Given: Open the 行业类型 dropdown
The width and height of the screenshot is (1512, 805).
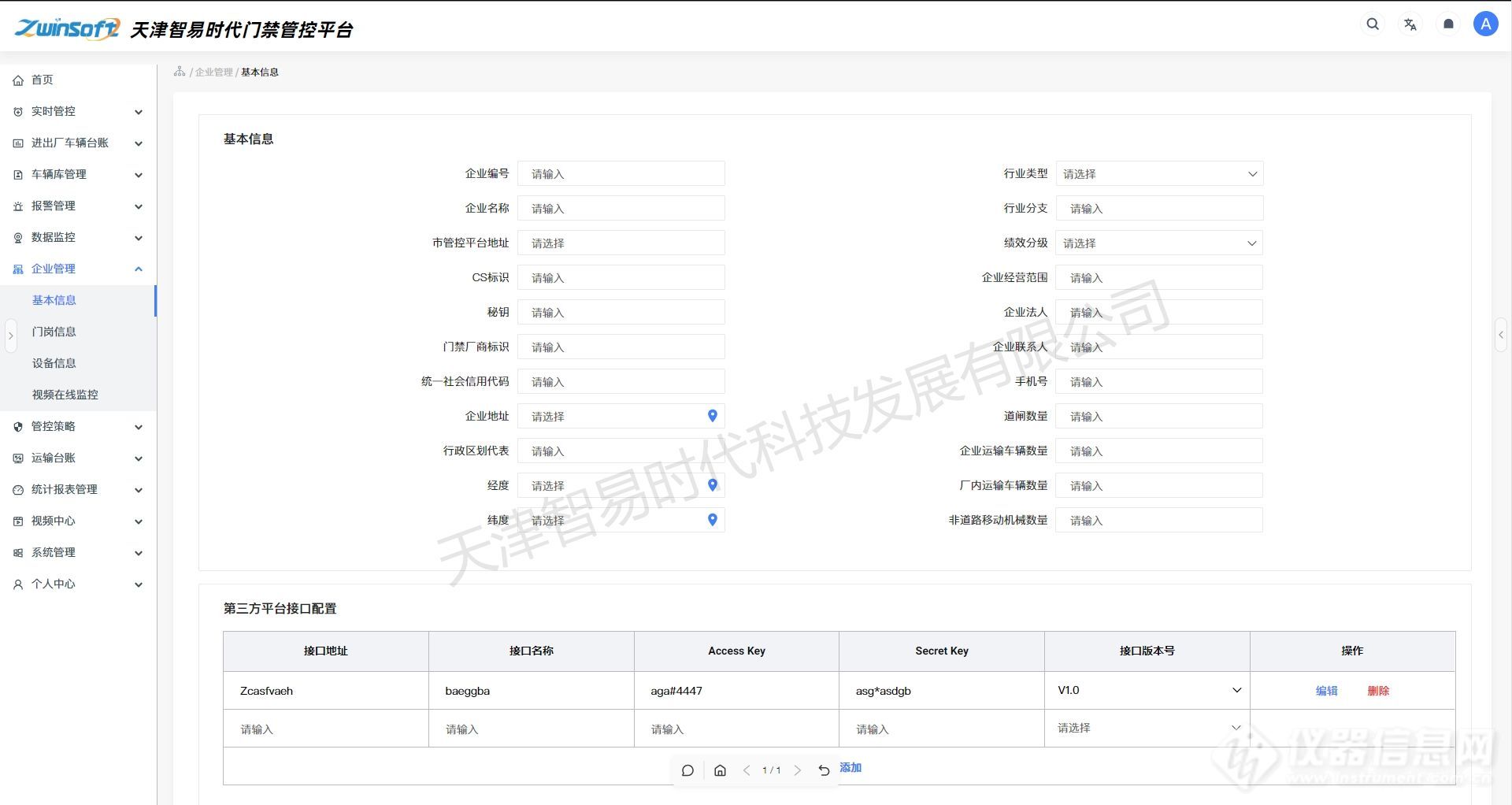Looking at the screenshot, I should [x=1159, y=174].
